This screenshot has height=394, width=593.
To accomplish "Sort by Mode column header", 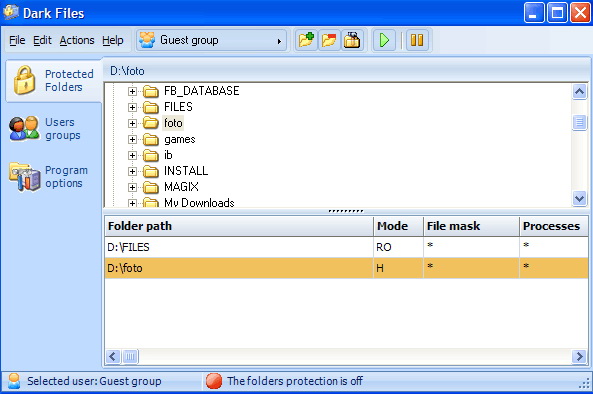I will coord(398,226).
